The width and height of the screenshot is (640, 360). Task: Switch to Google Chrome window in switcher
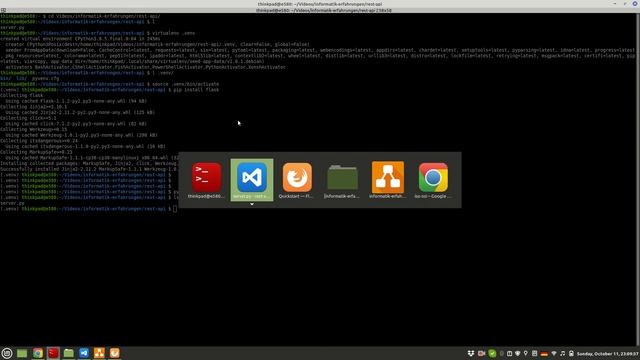tap(433, 180)
